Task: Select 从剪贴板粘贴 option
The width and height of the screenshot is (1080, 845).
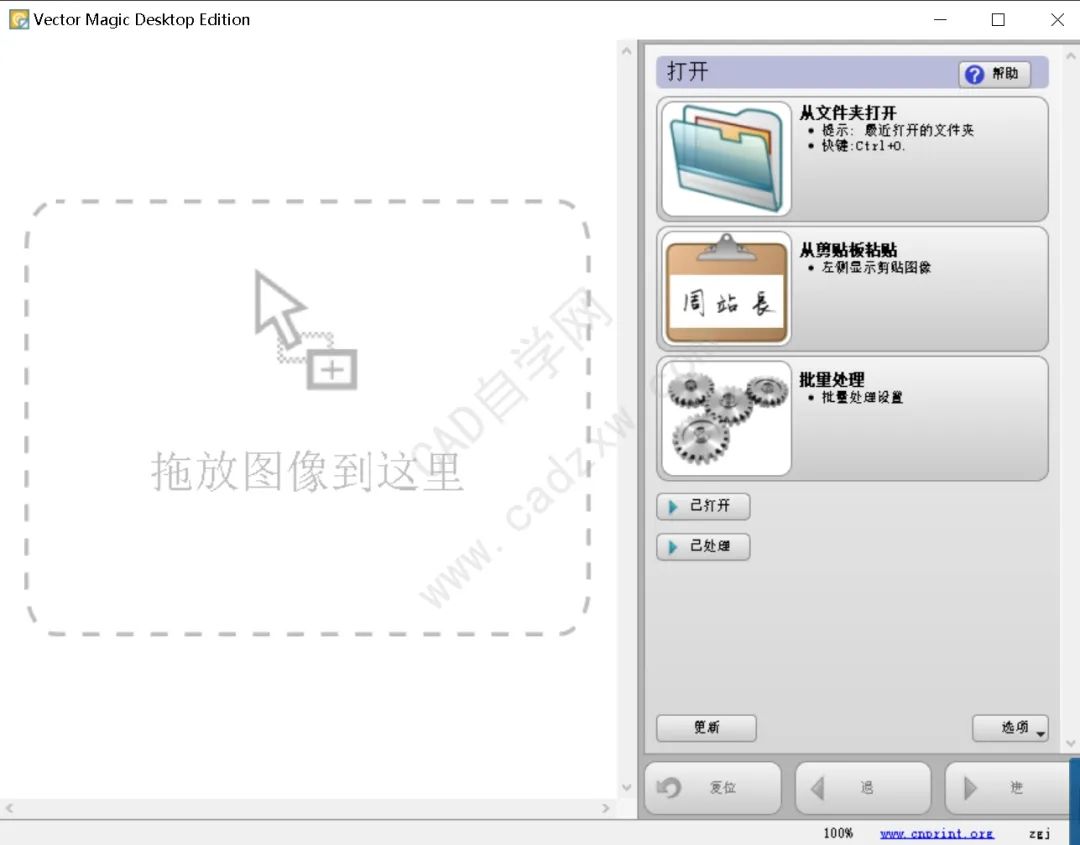Action: 852,289
